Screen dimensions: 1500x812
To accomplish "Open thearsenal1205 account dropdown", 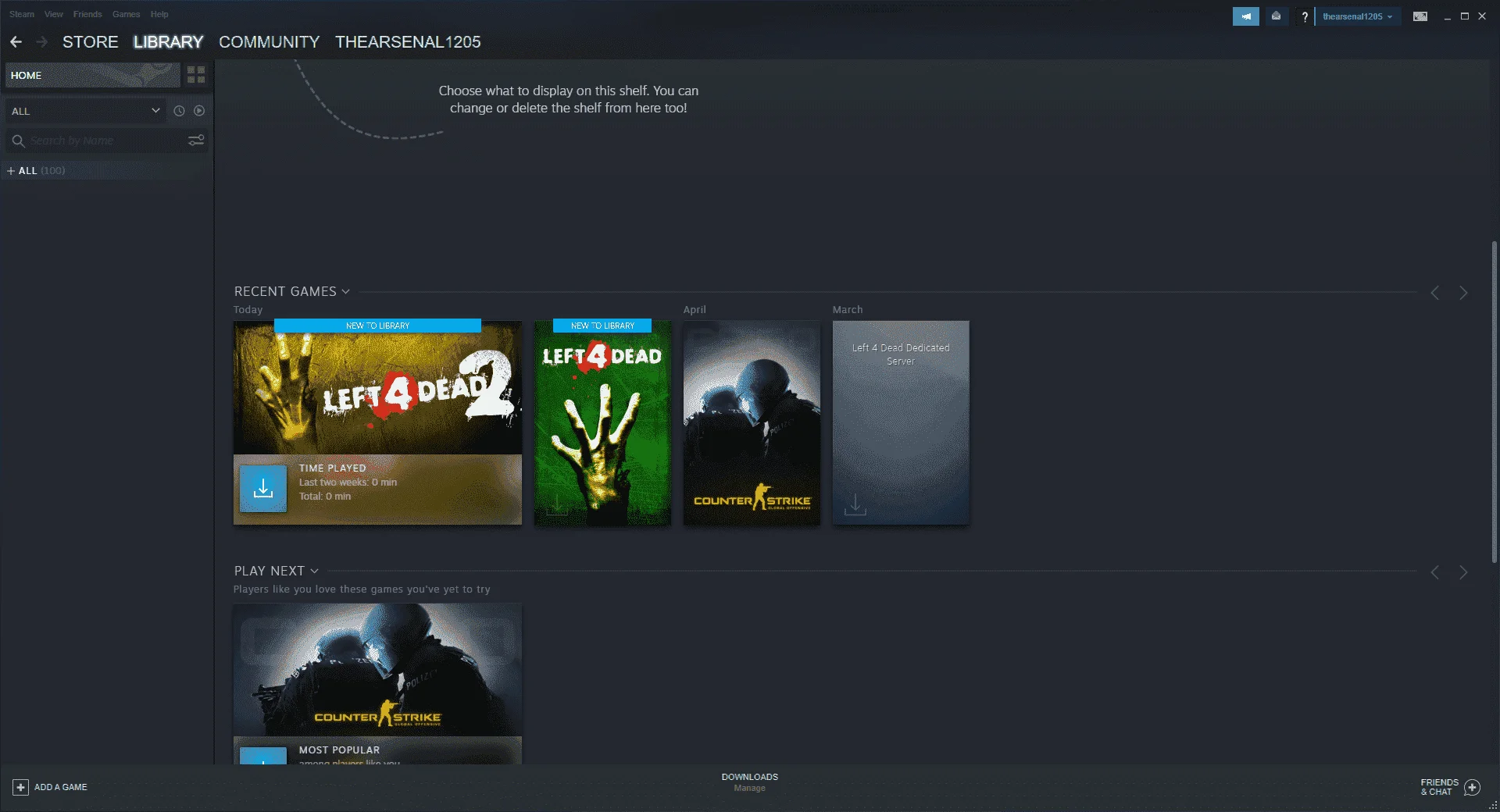I will 1357,16.
